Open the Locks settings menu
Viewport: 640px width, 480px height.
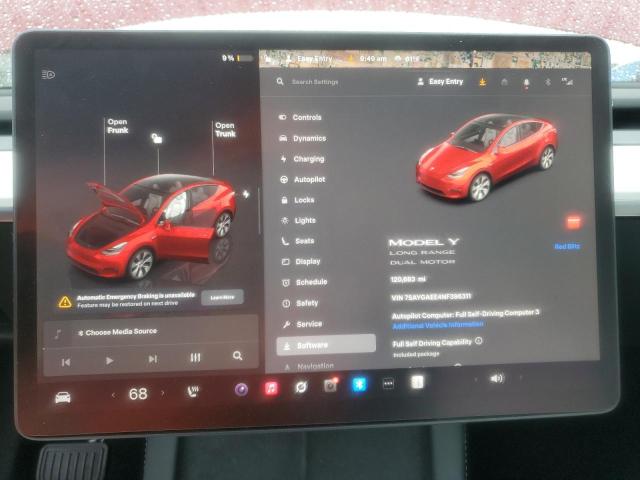(x=298, y=200)
